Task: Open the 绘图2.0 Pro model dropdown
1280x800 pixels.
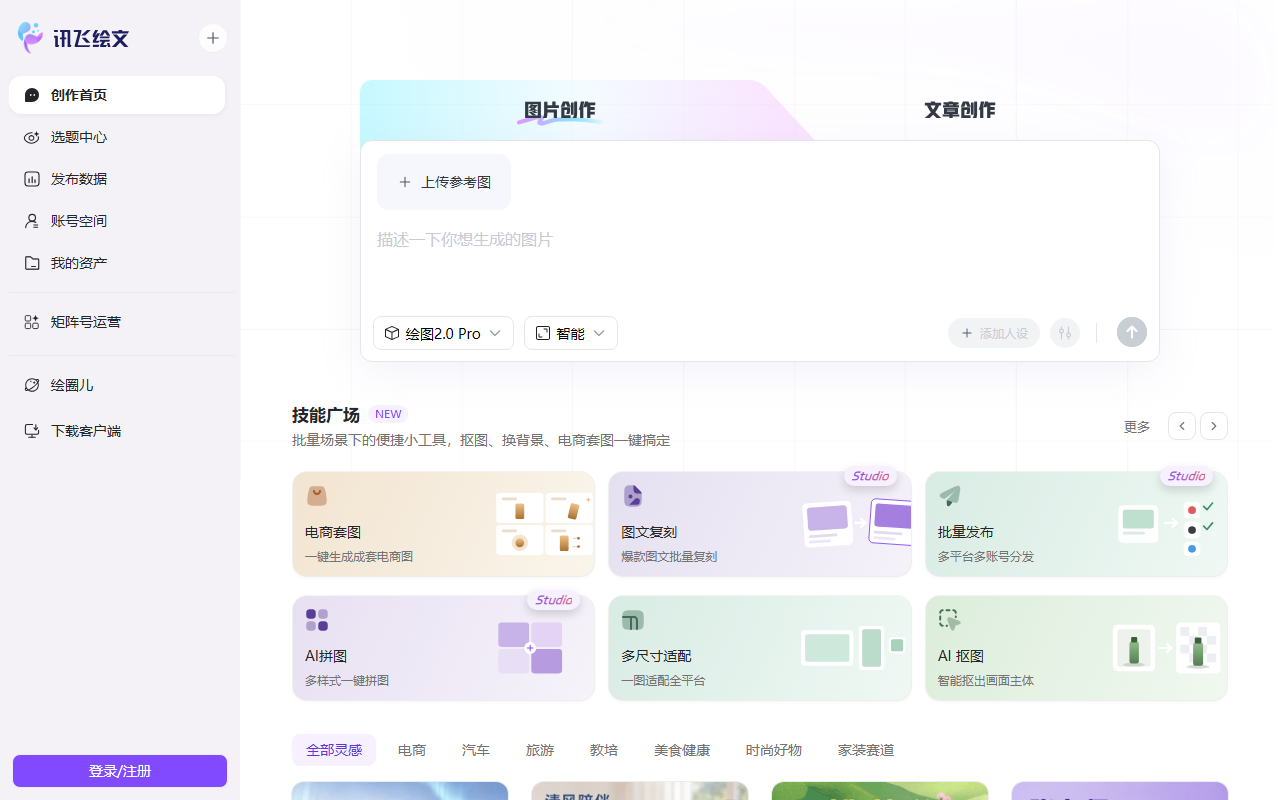Action: [443, 333]
